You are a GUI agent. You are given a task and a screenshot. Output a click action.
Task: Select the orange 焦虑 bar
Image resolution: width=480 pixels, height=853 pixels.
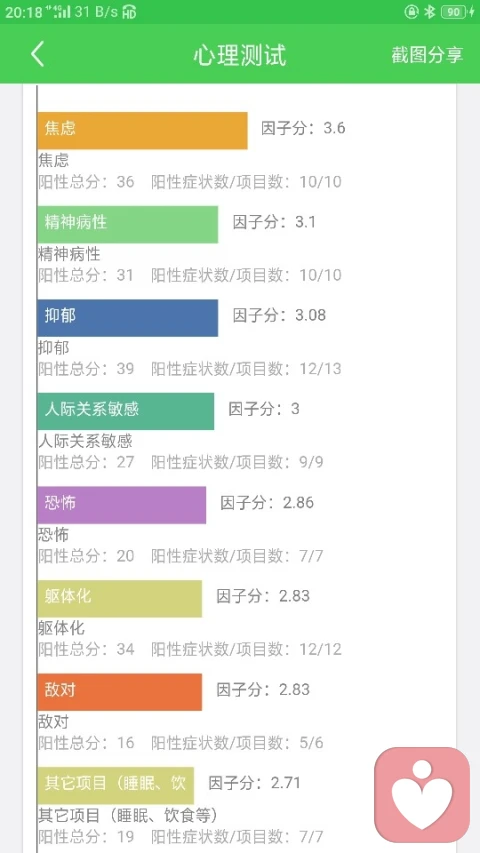(x=142, y=131)
